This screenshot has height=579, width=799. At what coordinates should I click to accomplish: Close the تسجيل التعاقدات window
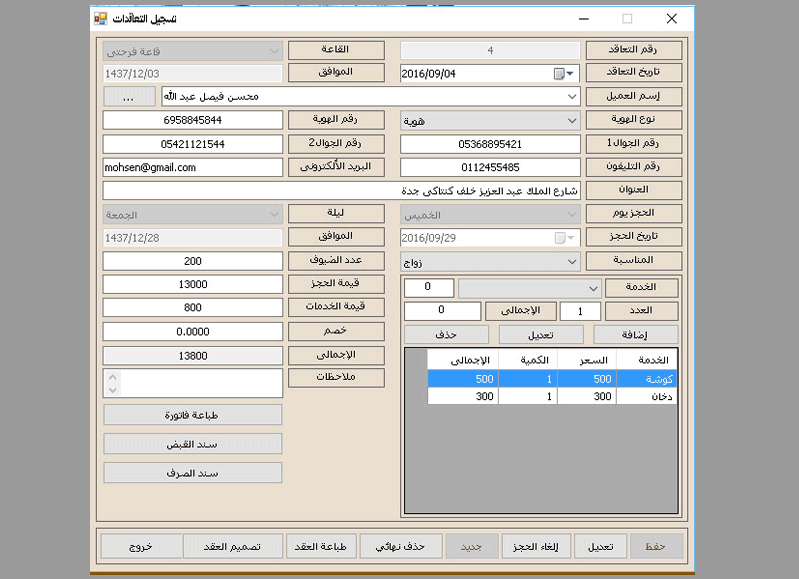coord(672,19)
